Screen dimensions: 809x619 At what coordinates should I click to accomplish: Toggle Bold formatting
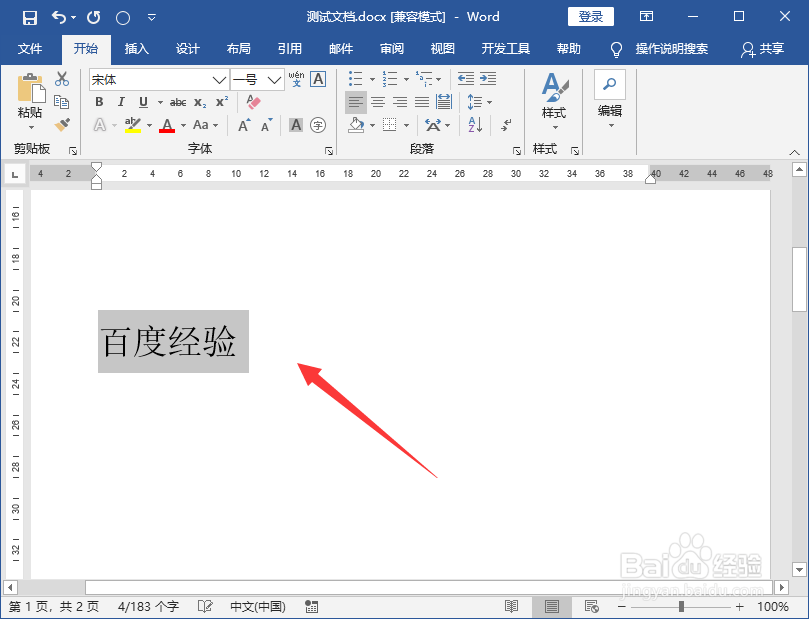pyautogui.click(x=100, y=102)
